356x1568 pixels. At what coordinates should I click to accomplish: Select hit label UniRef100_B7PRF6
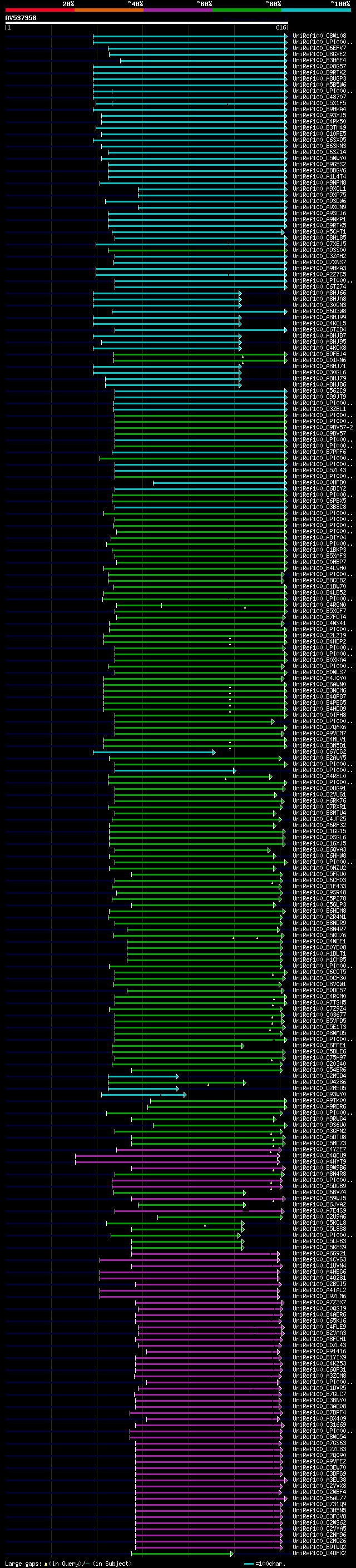click(319, 452)
